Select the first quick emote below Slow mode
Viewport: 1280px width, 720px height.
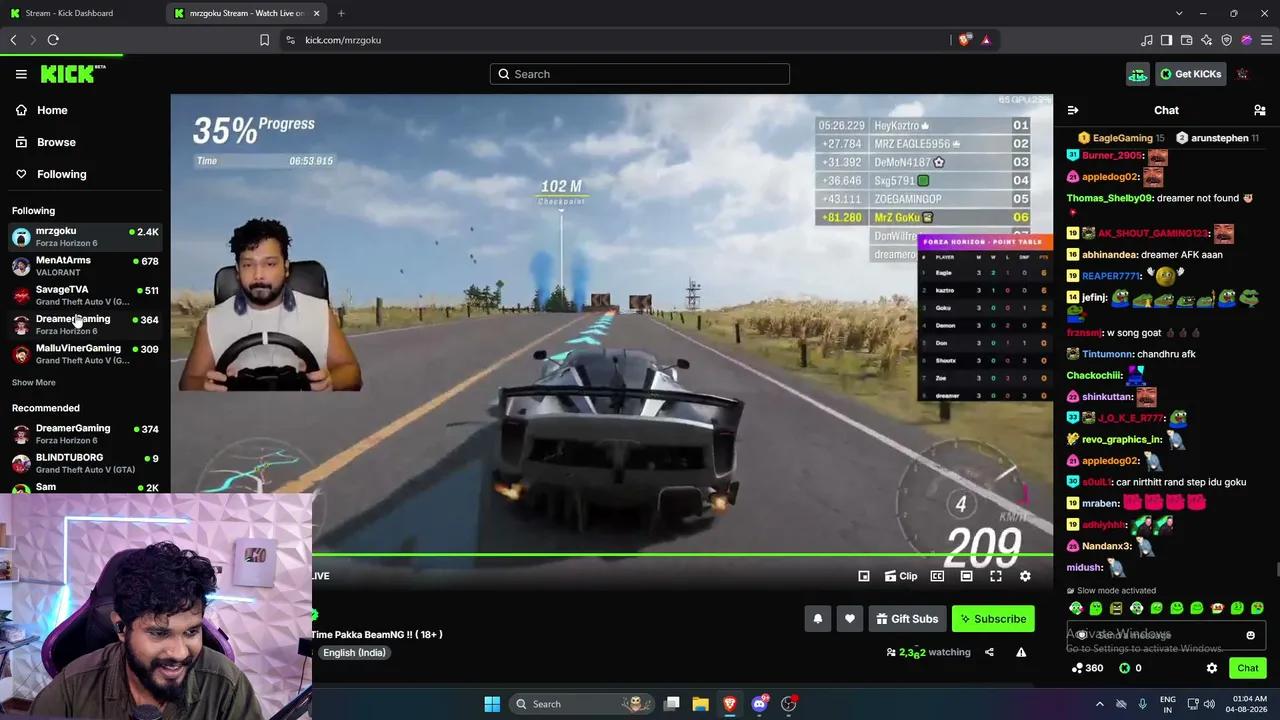pos(1076,608)
